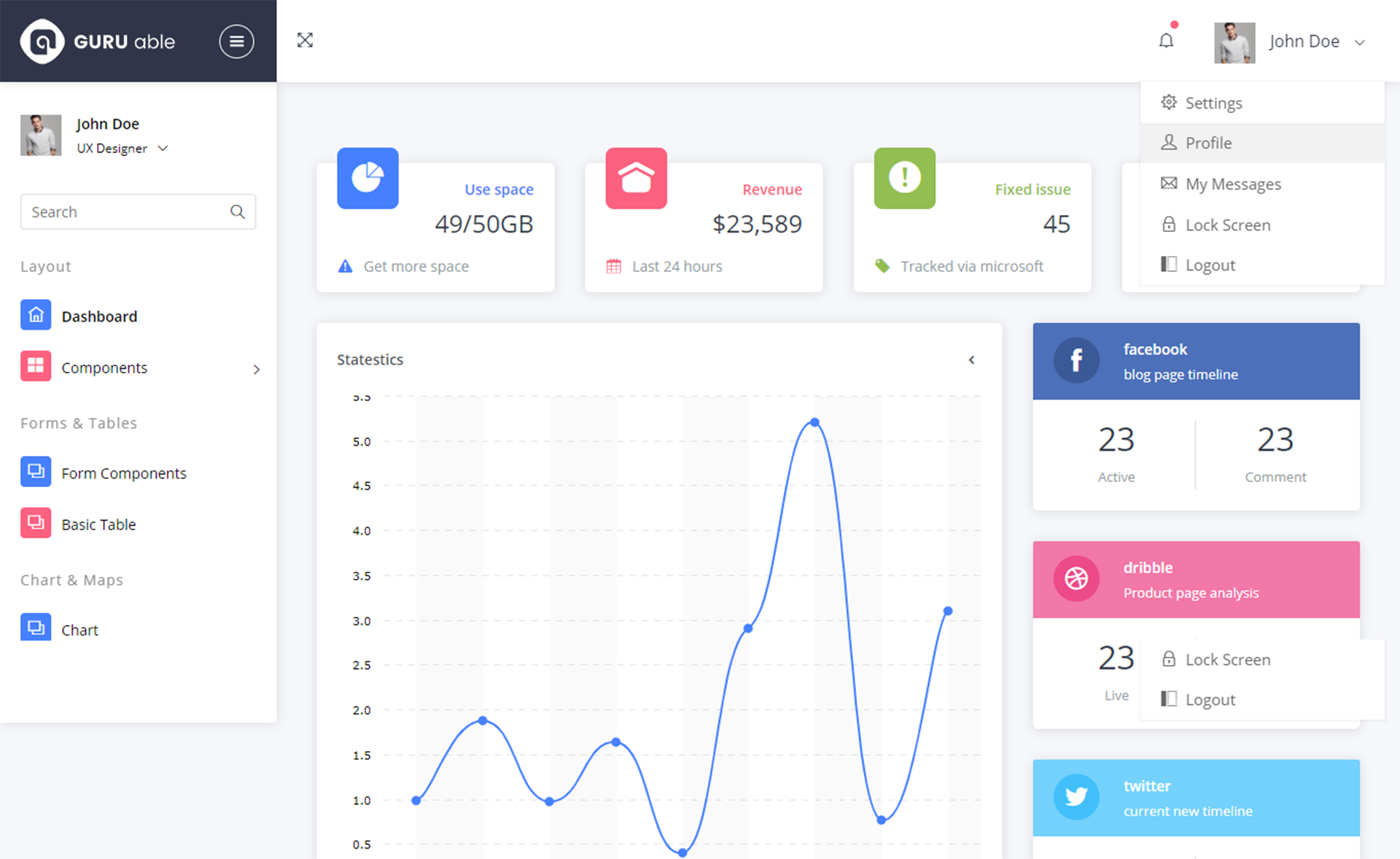Click the Dashboard sidebar icon

click(34, 316)
